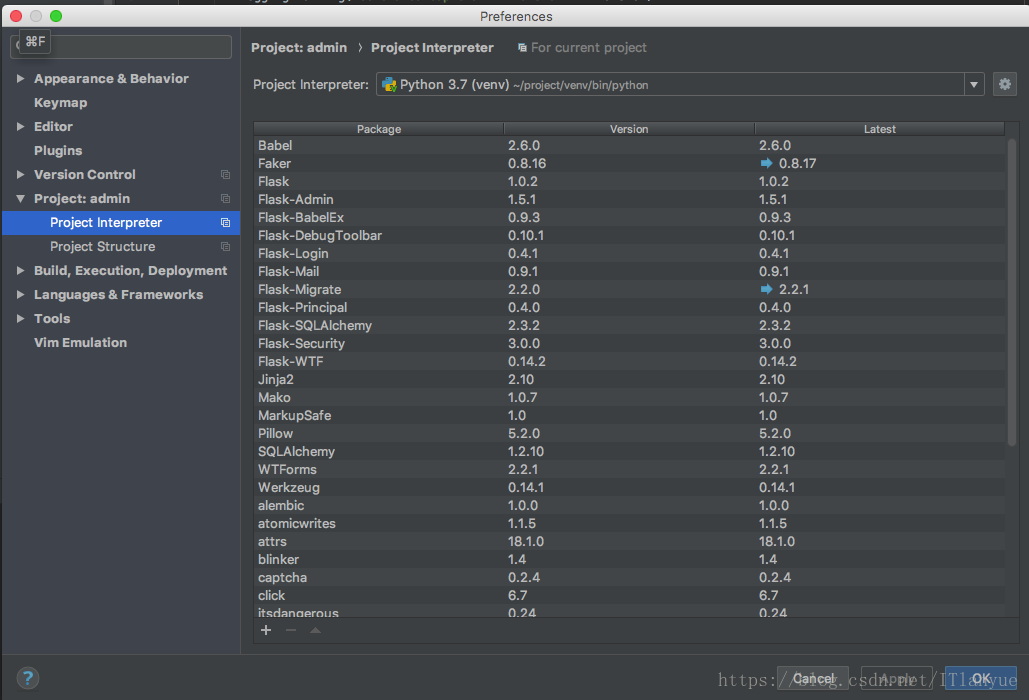Screen dimensions: 1029x700
Task: Open Vim Emulation settings
Action: 80,342
